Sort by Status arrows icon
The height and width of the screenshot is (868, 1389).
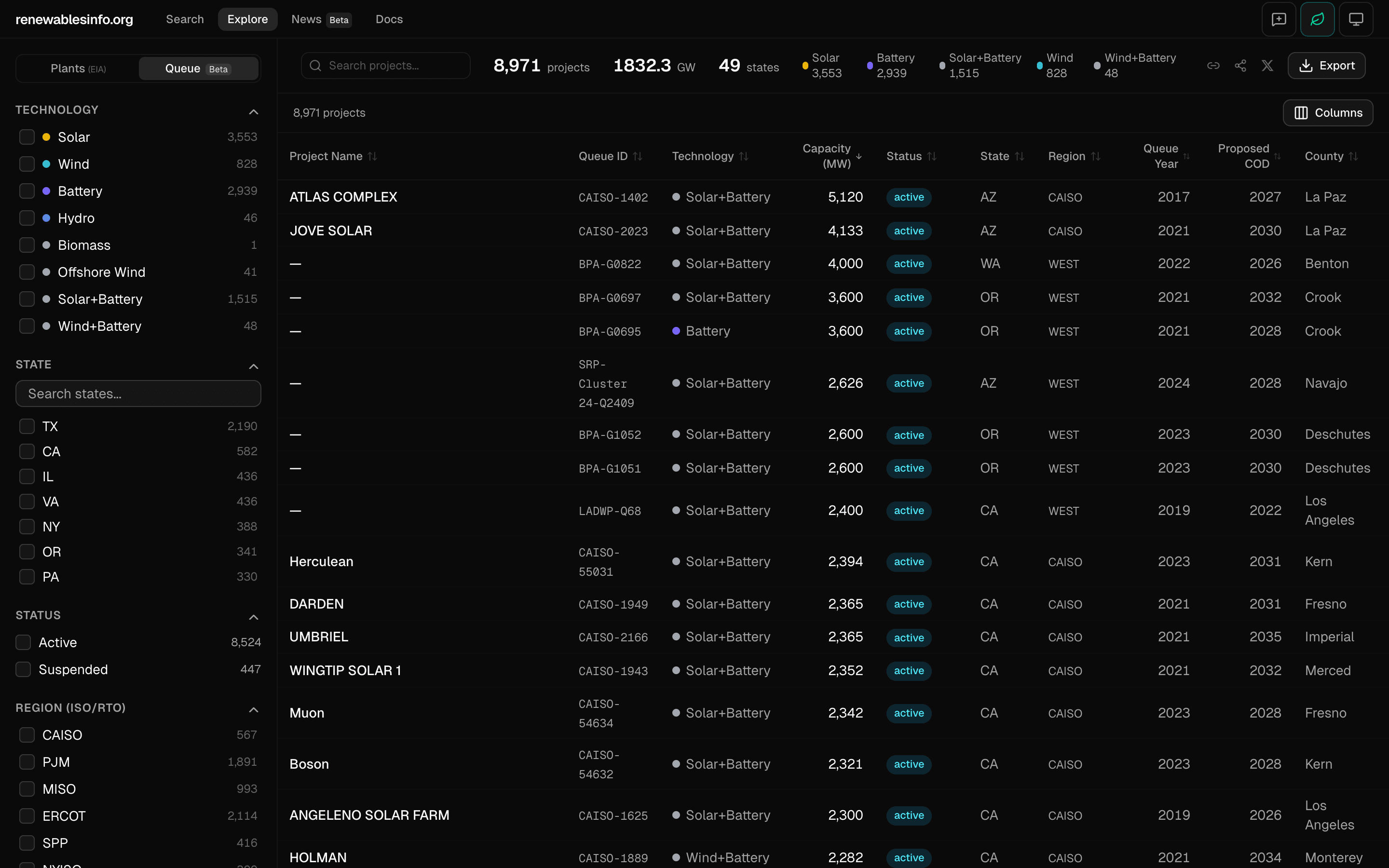932,156
